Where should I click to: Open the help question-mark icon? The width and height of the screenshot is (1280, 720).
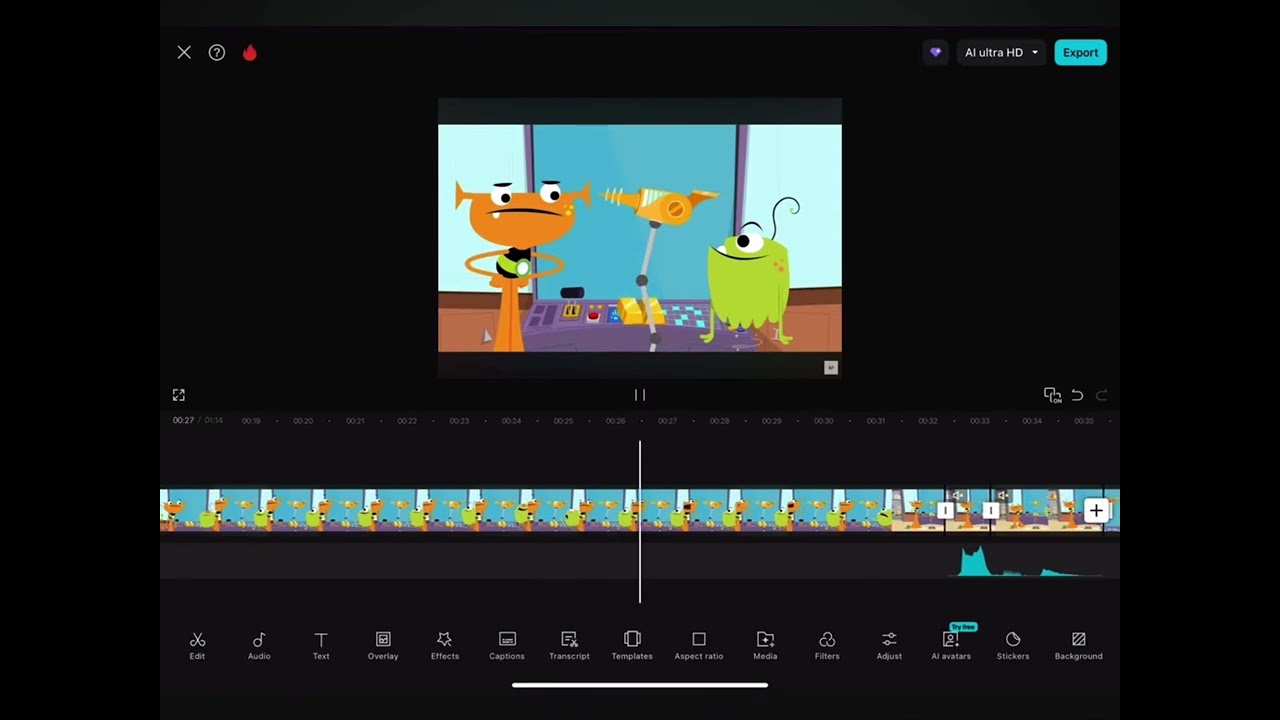point(217,52)
